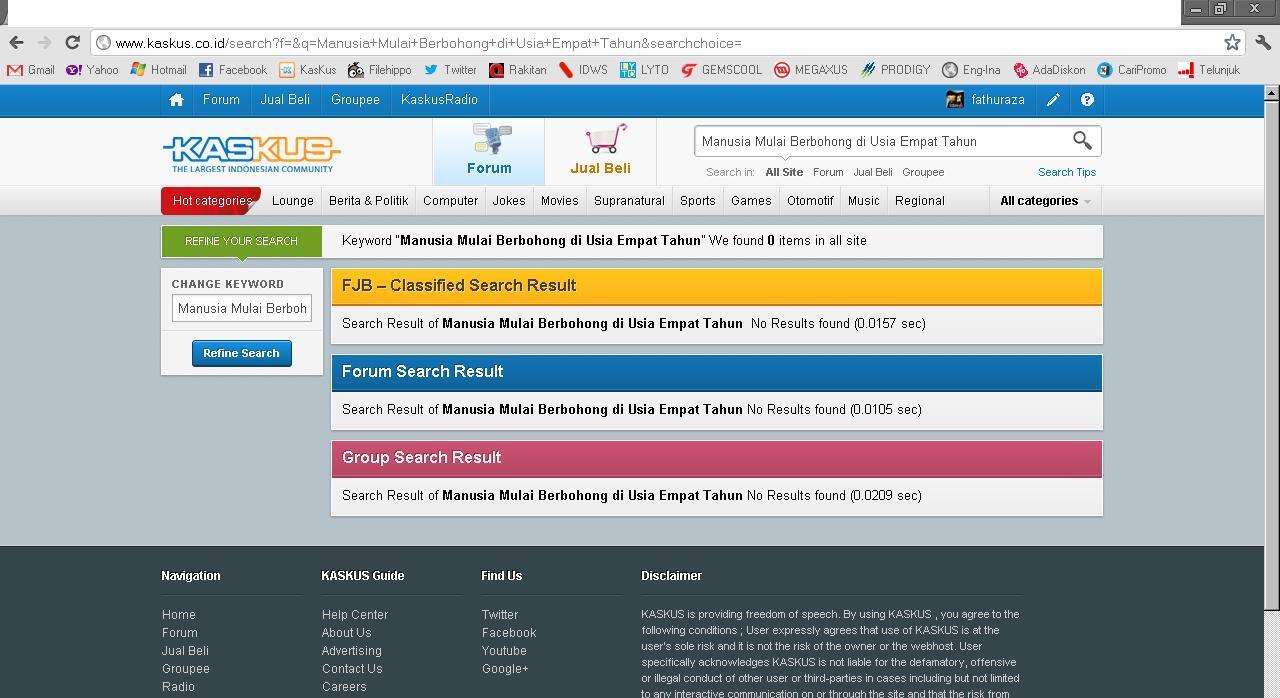Open Youtube link under Find Us

pos(504,651)
